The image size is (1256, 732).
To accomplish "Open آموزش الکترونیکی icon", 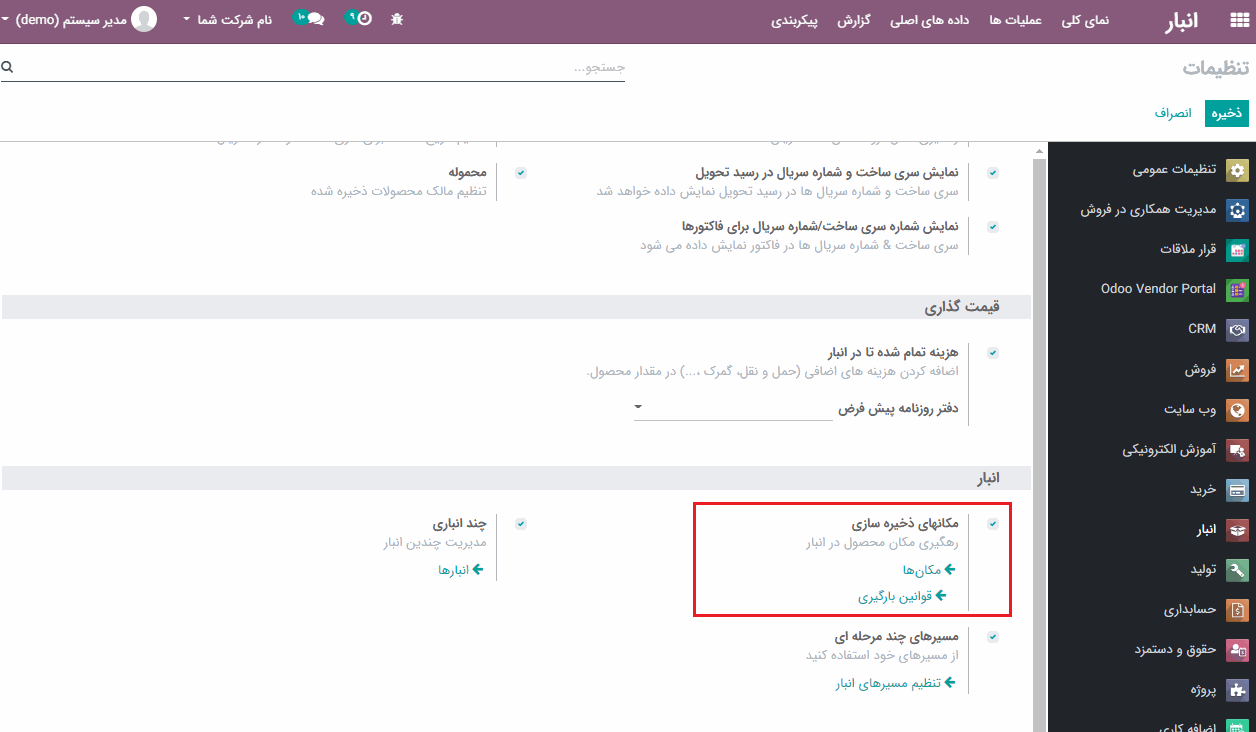I will click(x=1238, y=450).
